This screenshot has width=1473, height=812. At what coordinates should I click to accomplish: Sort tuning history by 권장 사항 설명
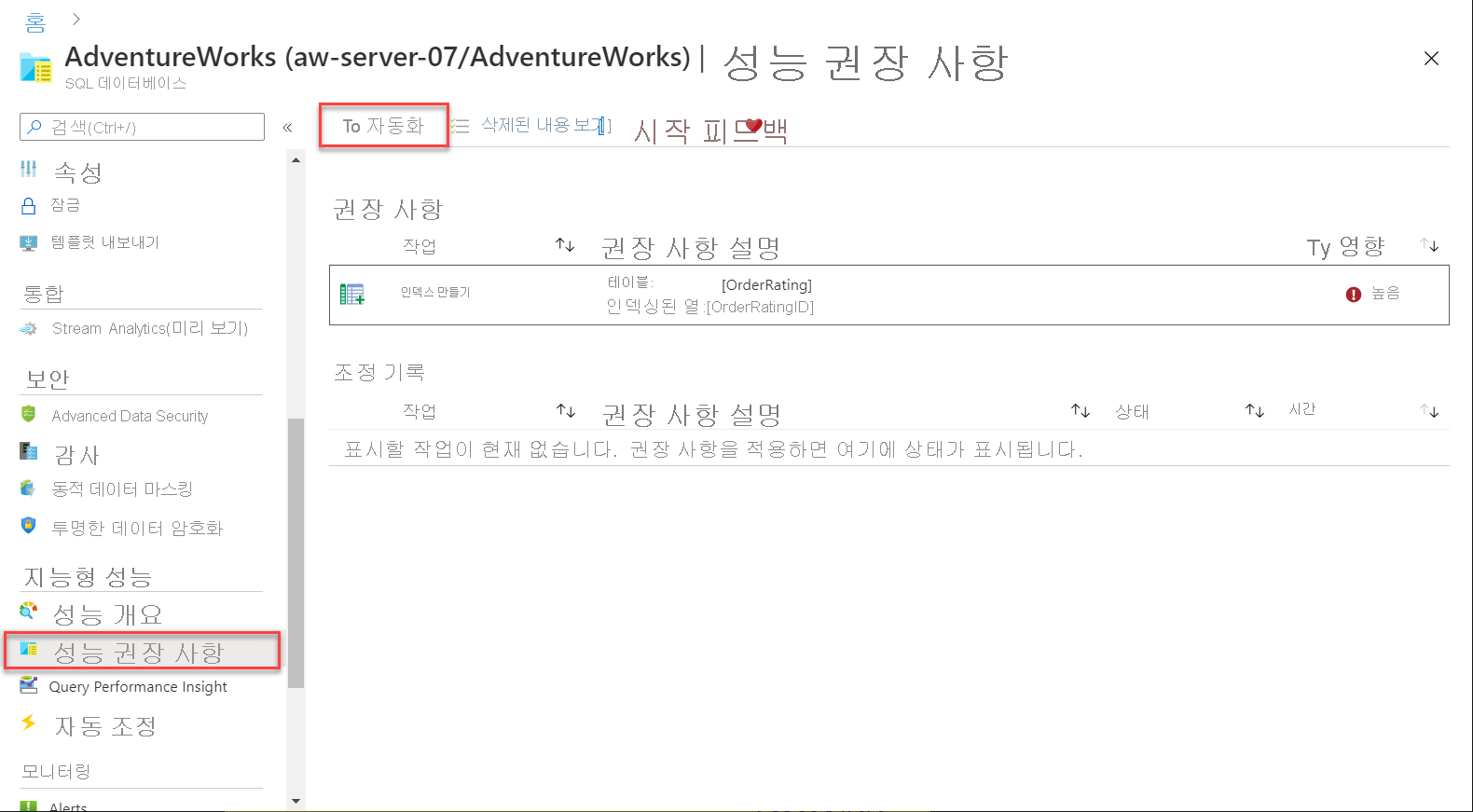tap(1081, 410)
